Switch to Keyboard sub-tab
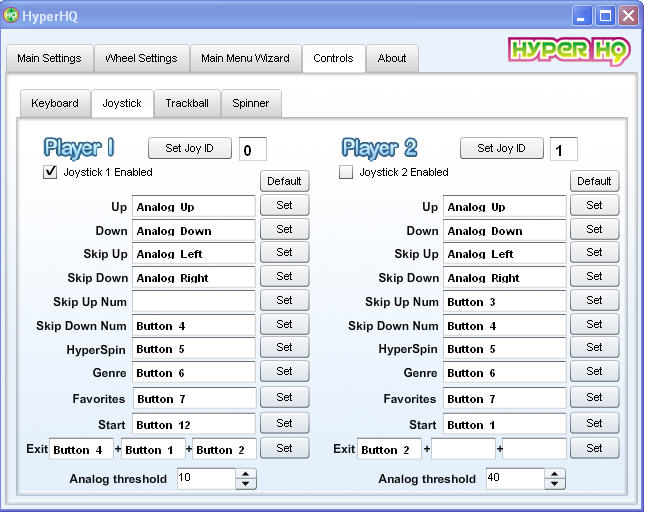This screenshot has width=645, height=512. [x=55, y=103]
